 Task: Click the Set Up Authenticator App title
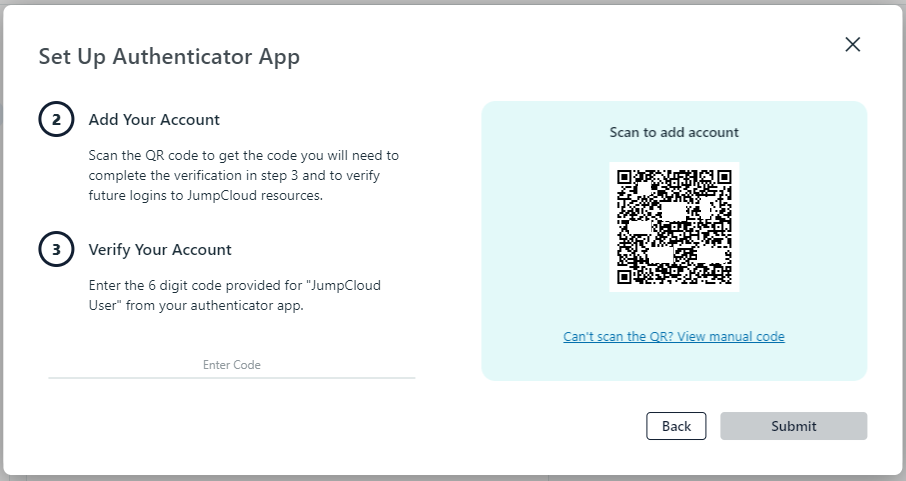click(x=169, y=56)
